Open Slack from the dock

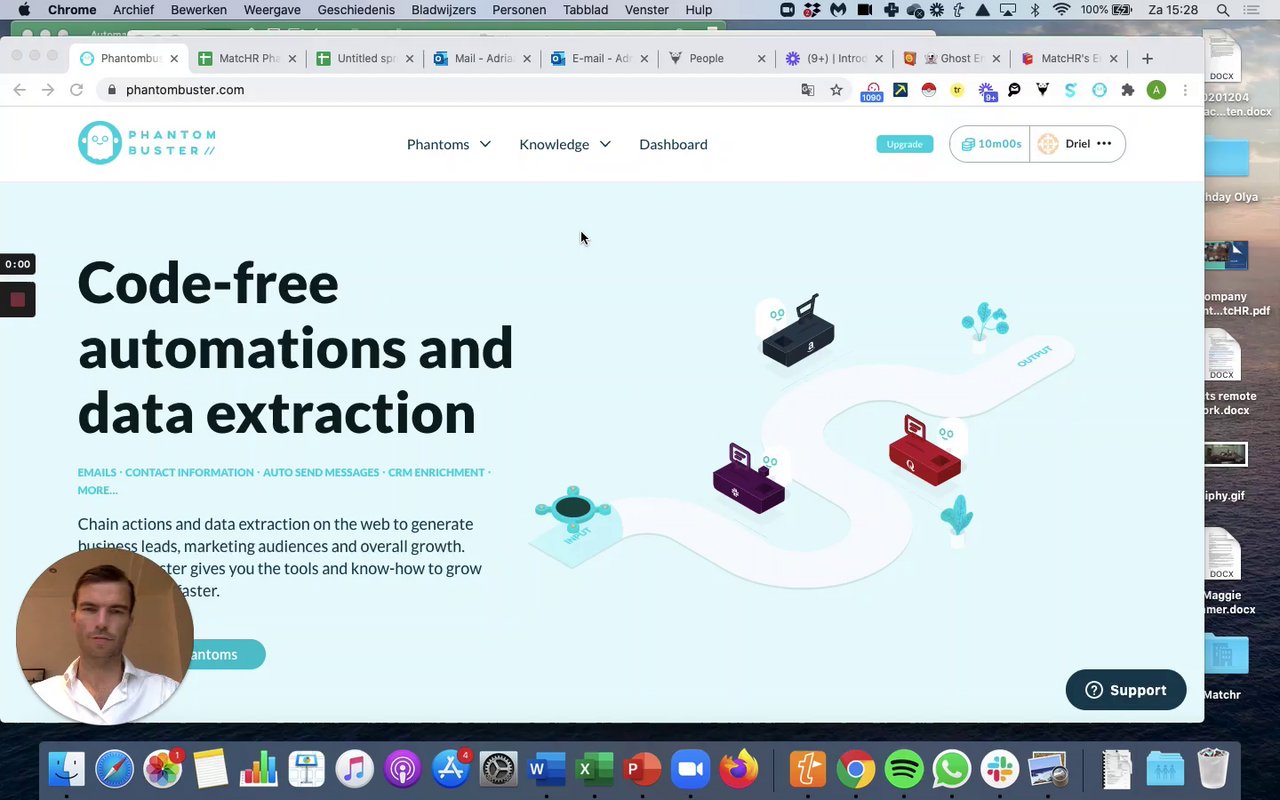click(x=1000, y=769)
